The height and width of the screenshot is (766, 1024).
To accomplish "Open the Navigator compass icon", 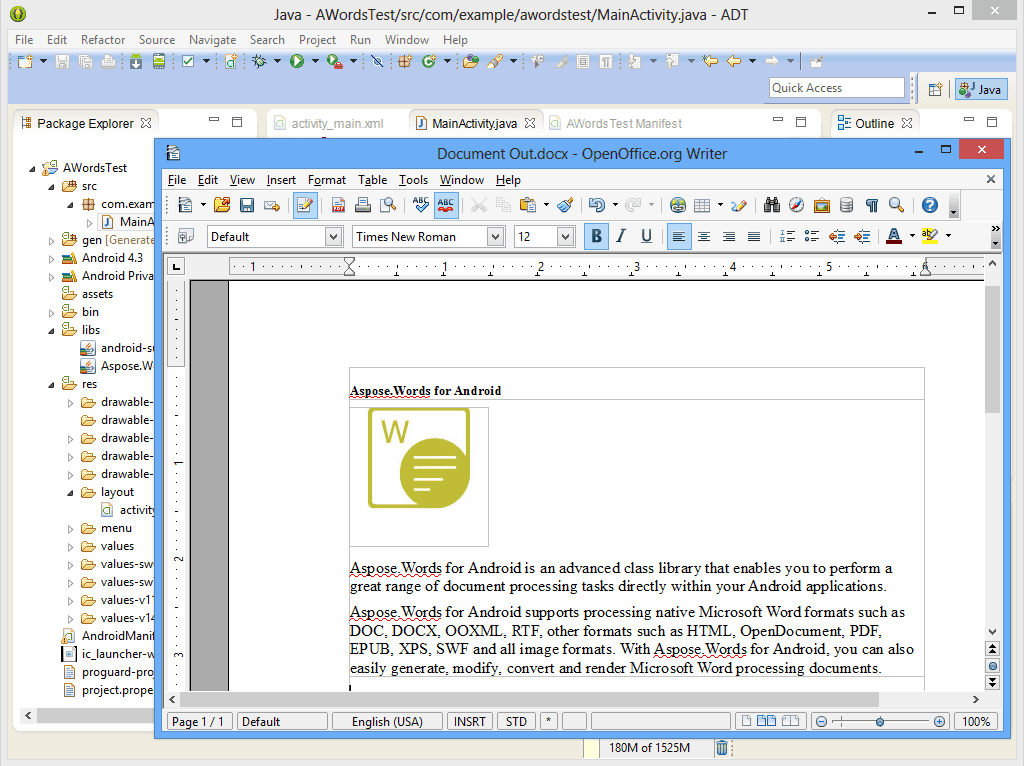I will (x=796, y=205).
